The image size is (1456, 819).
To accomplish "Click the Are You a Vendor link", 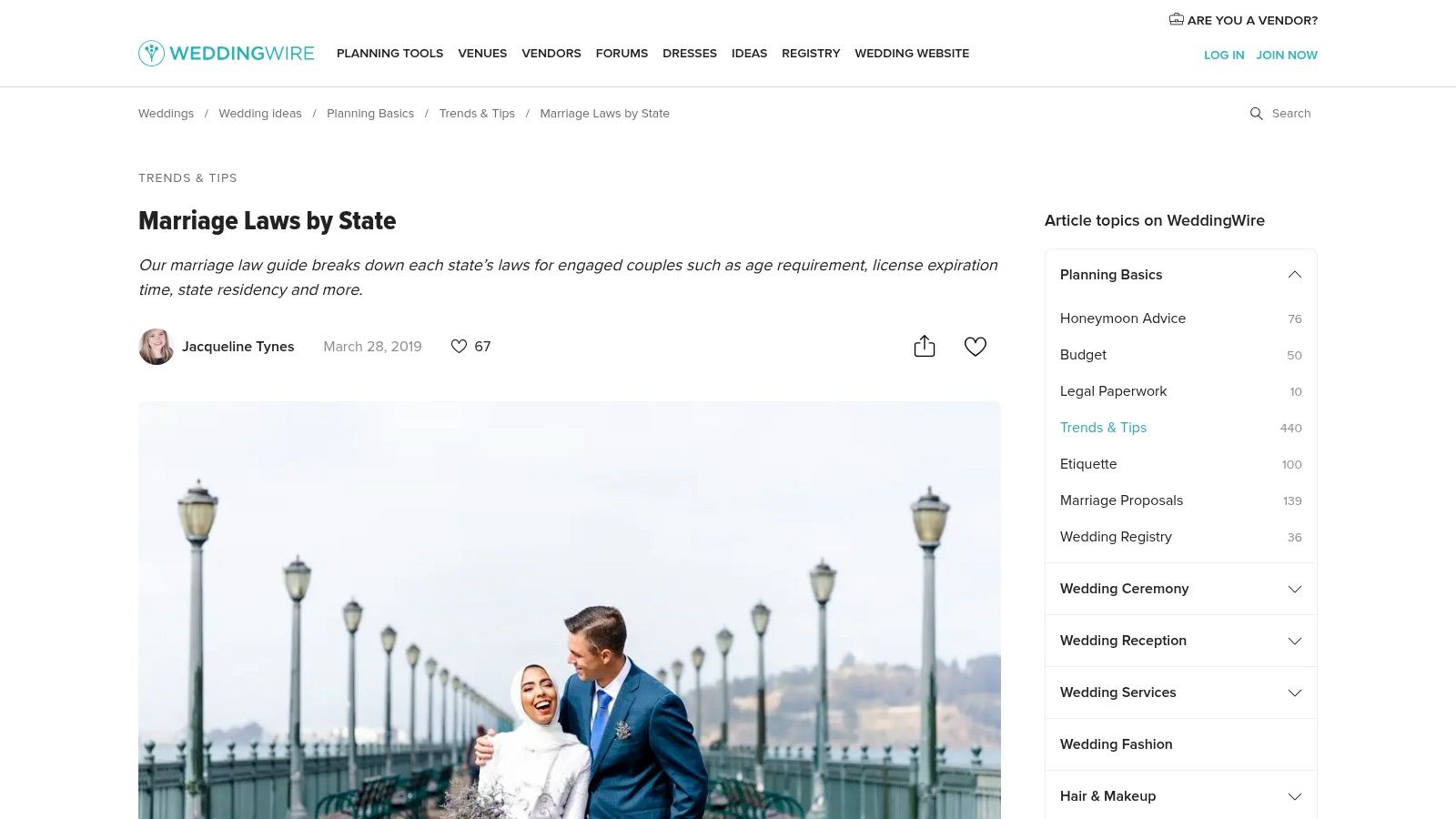I will pos(1252,20).
